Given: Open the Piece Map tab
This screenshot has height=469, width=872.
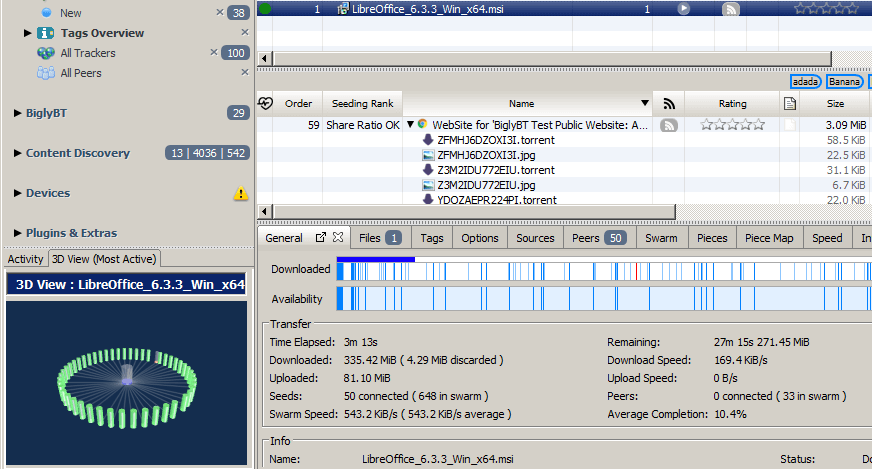Looking at the screenshot, I should (769, 238).
